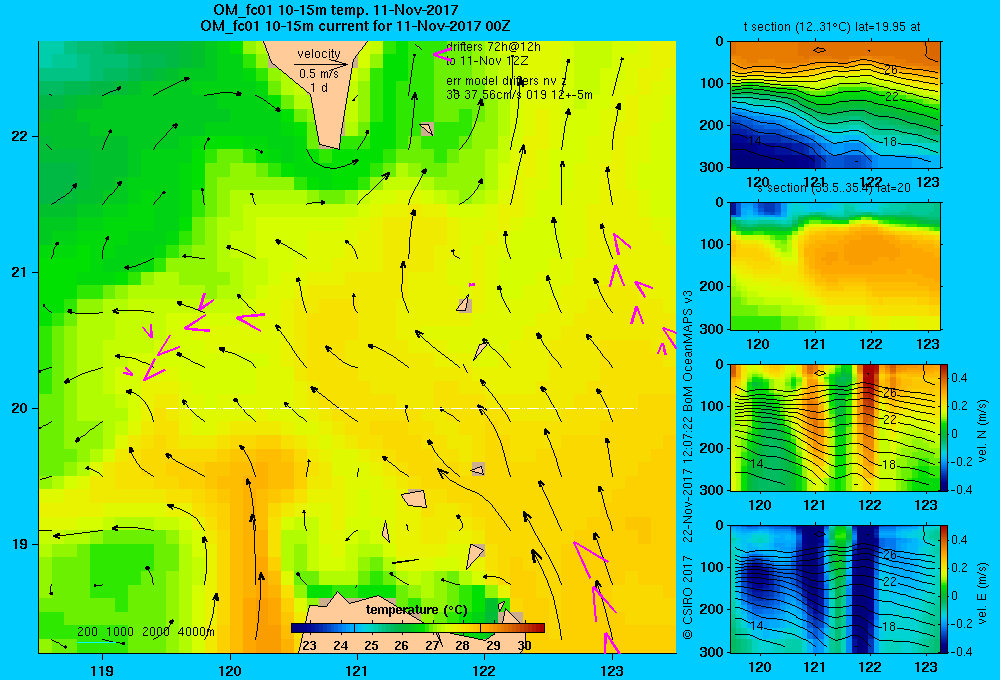Viewport: 1000px width, 680px height.
Task: Click the '1 d' legend label
Action: (319, 87)
